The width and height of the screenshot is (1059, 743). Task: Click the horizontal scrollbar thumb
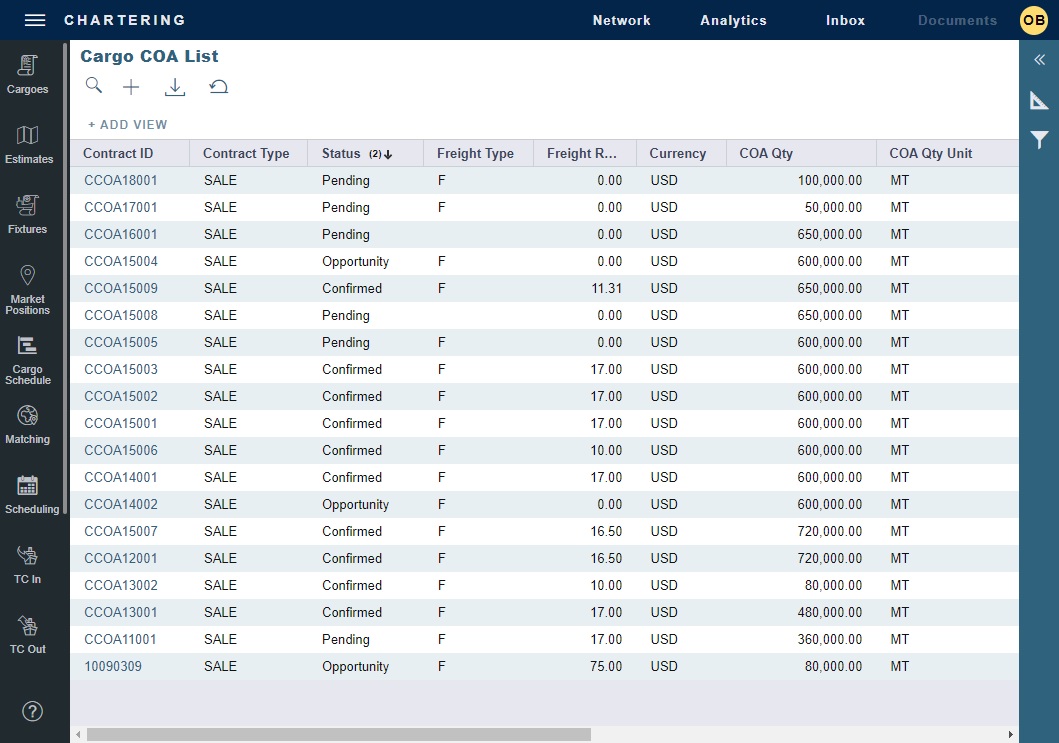tap(338, 735)
